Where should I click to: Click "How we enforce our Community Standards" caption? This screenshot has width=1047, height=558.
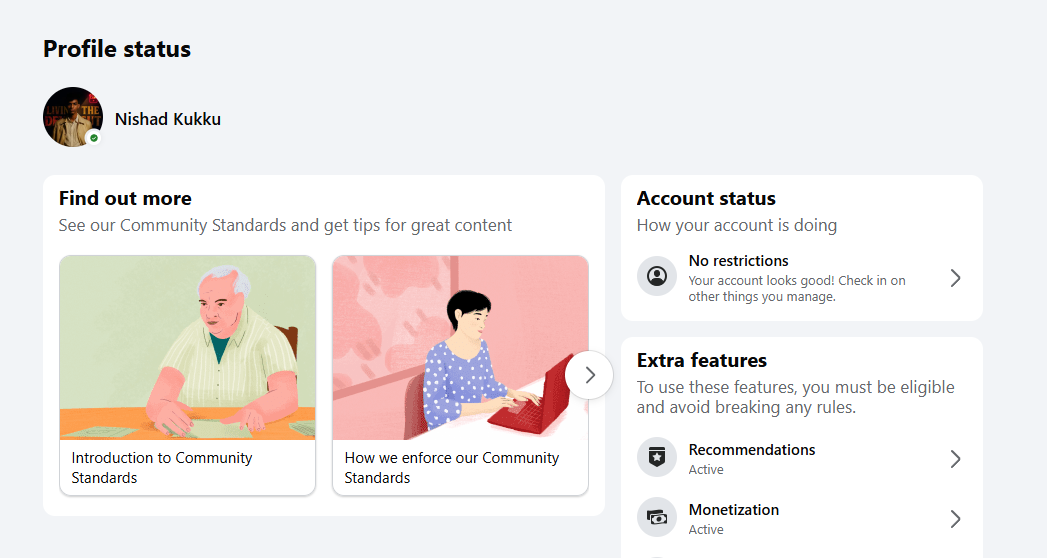coord(452,468)
